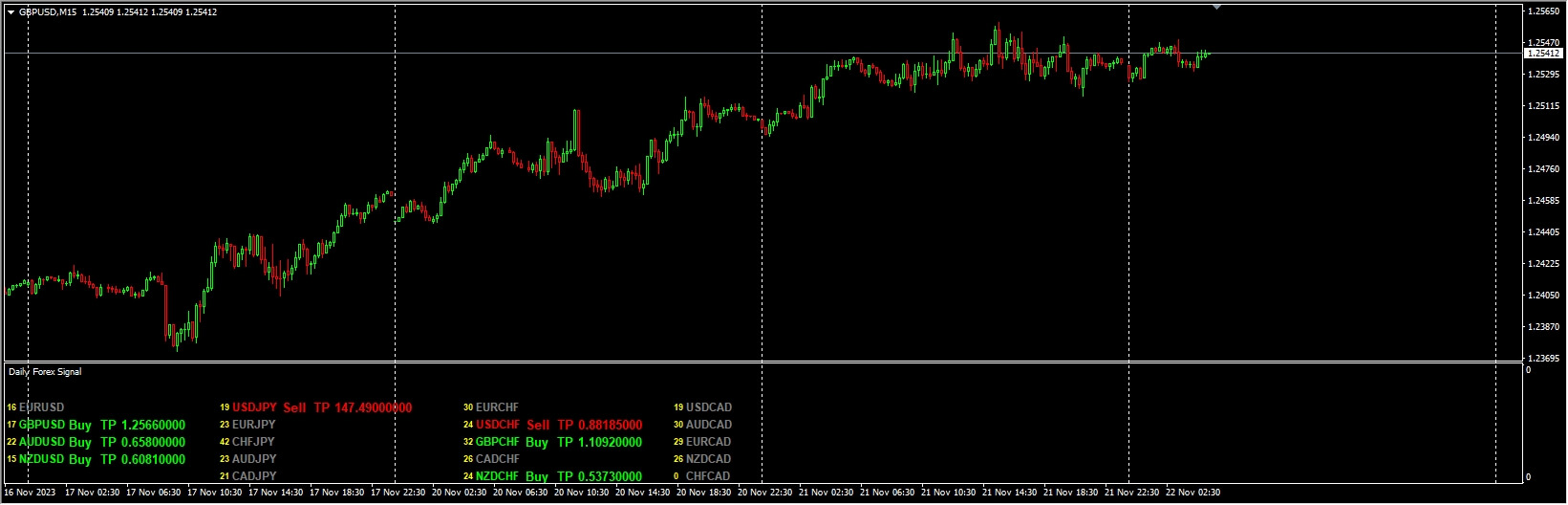
Task: Select the USDJPY Sell signal
Action: tap(268, 407)
